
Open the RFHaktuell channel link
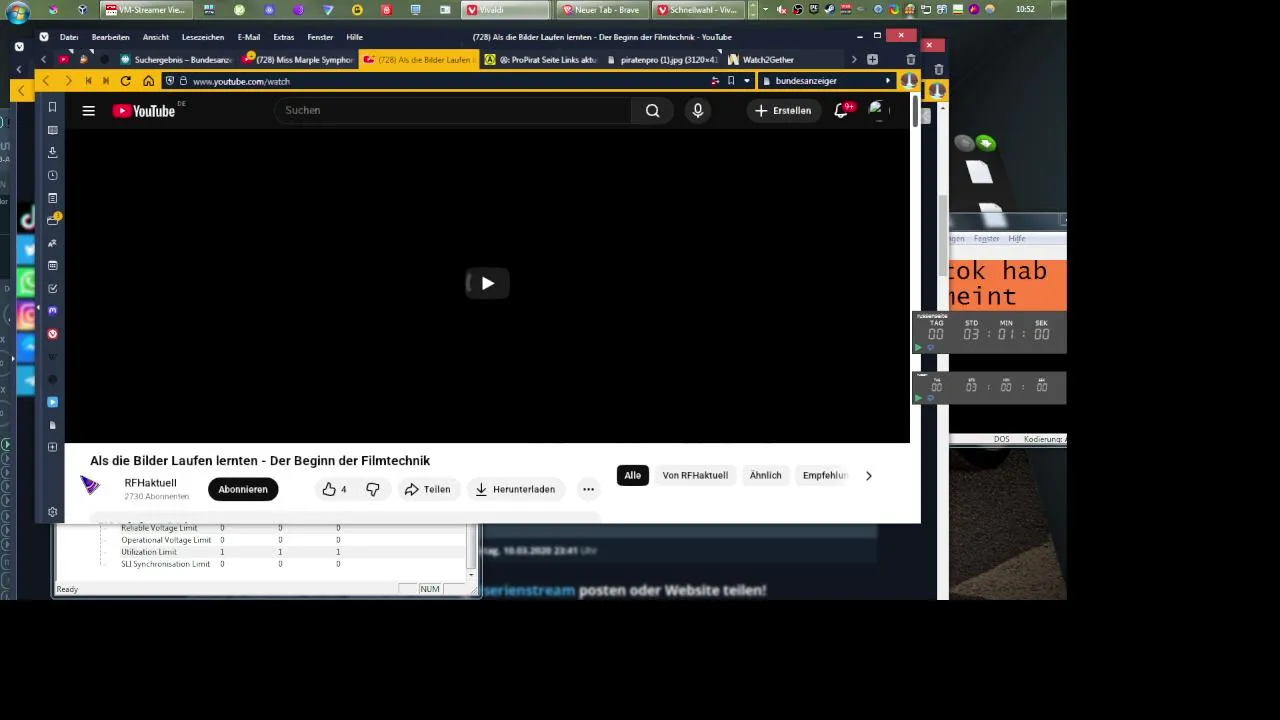coord(150,483)
